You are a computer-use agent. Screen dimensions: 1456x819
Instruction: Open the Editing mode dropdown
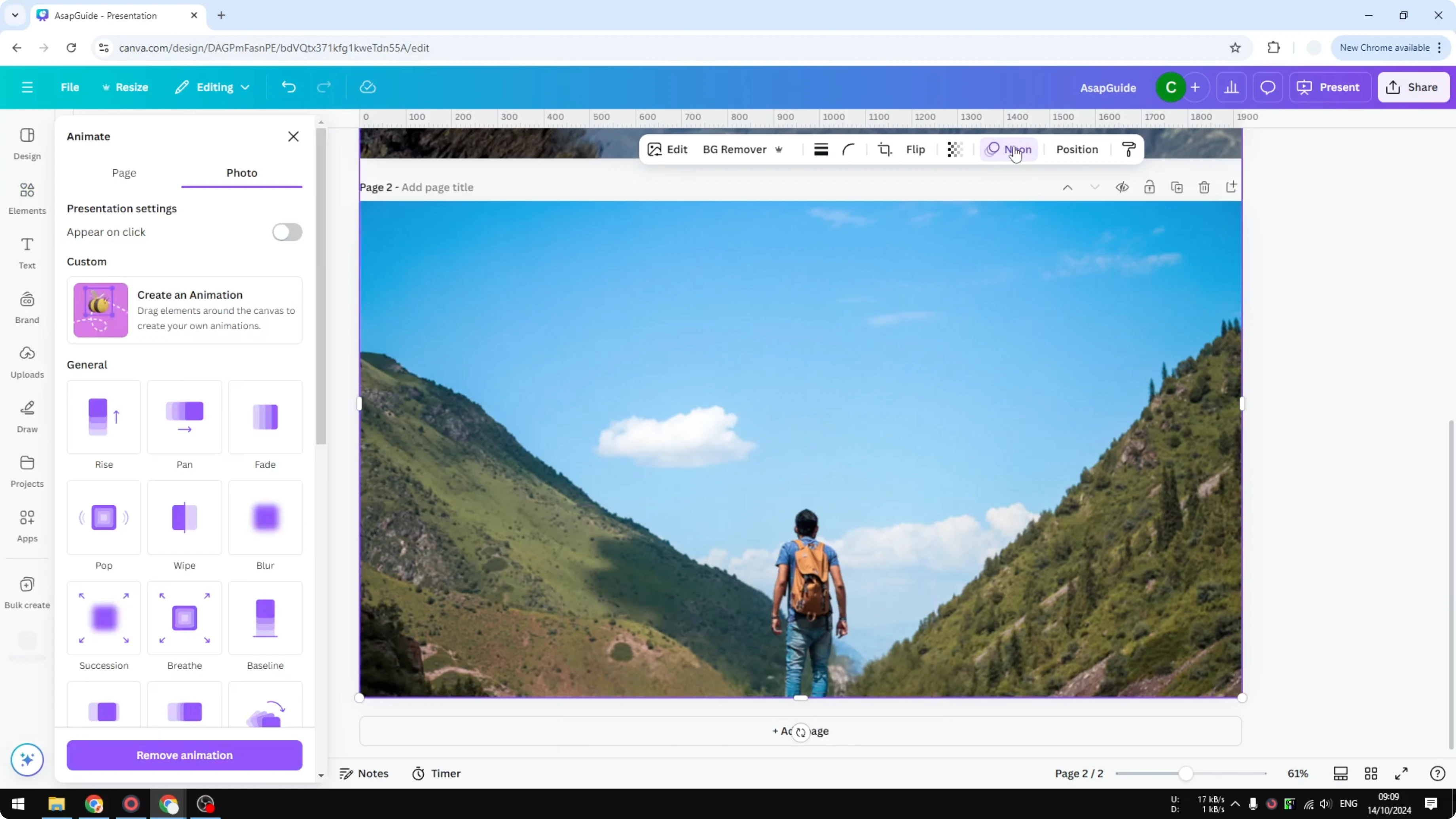point(212,87)
